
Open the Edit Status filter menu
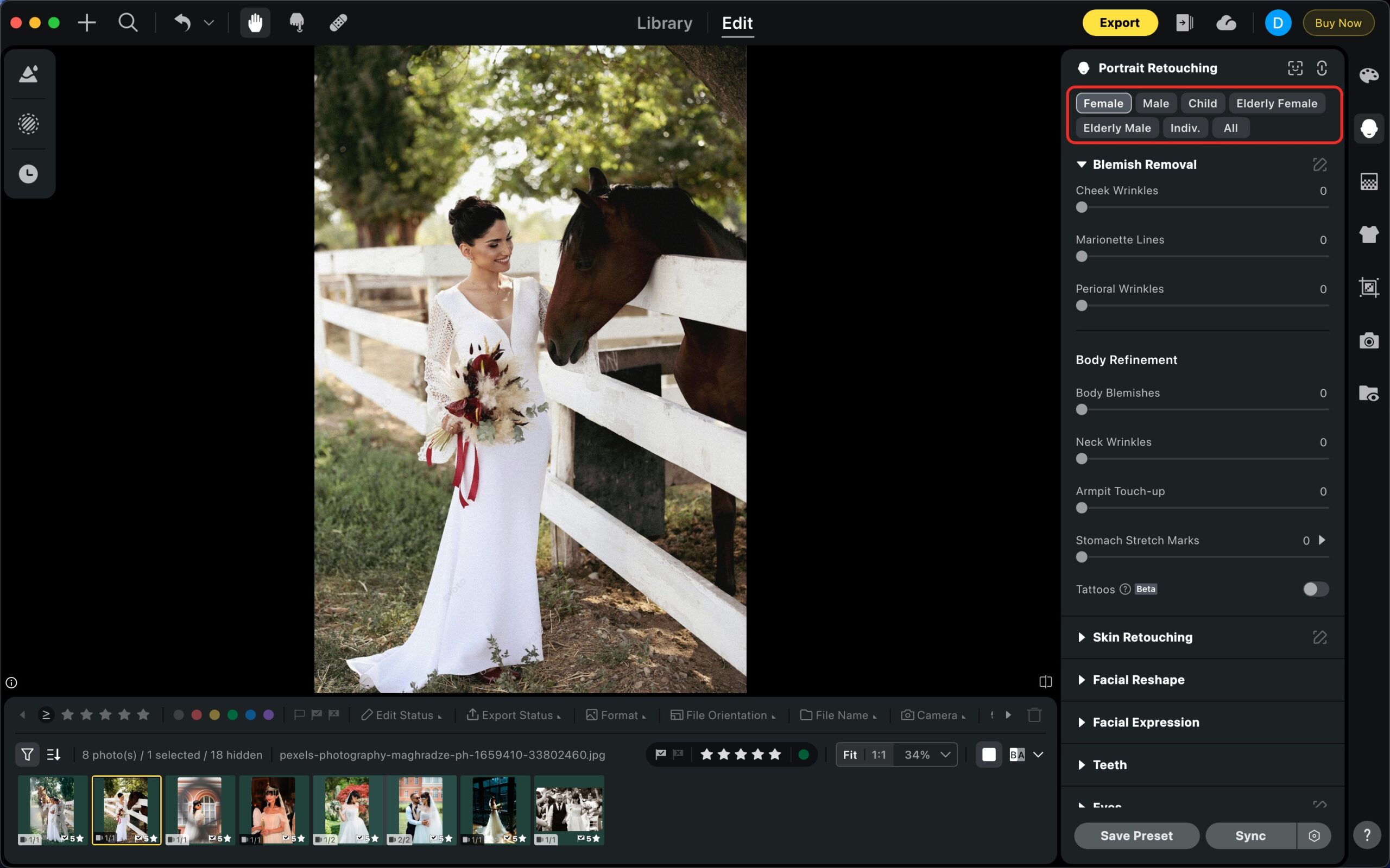(401, 715)
